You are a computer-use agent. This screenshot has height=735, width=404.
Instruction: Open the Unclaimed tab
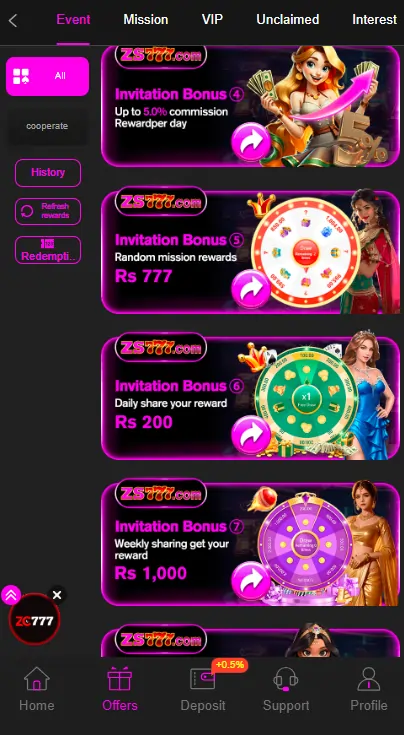(288, 20)
